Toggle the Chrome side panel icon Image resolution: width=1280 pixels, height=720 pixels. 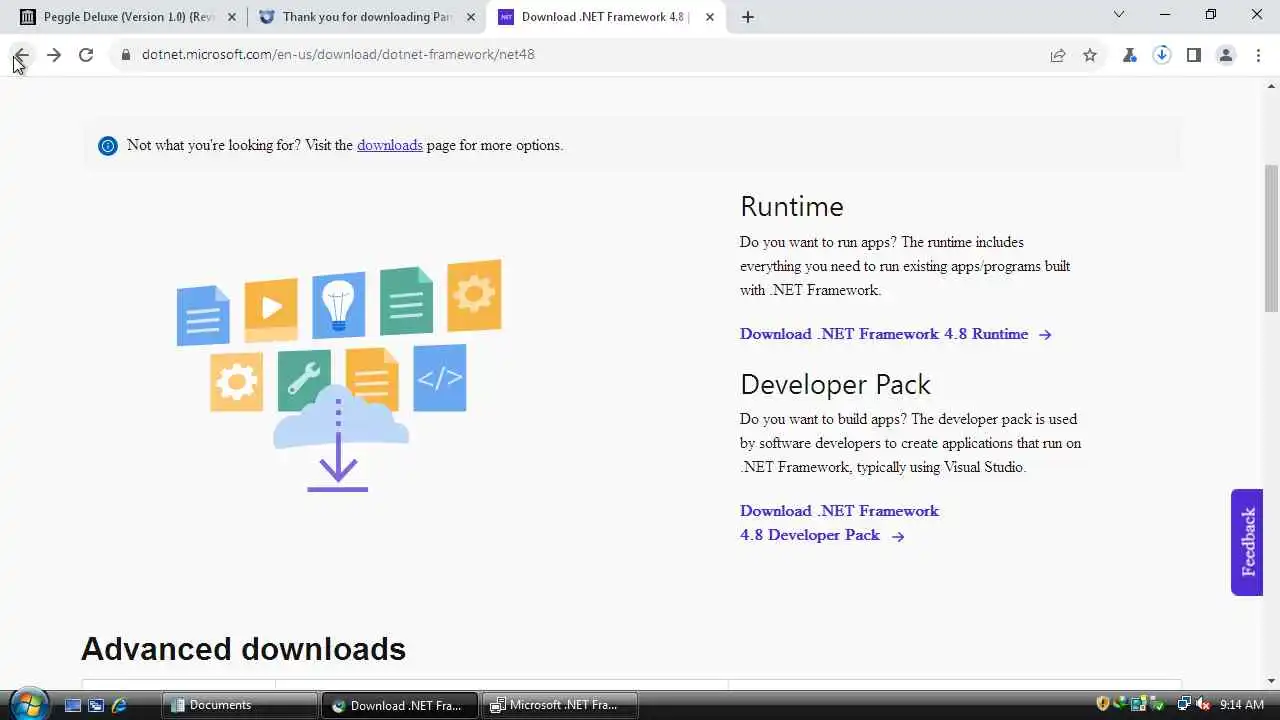[1194, 55]
